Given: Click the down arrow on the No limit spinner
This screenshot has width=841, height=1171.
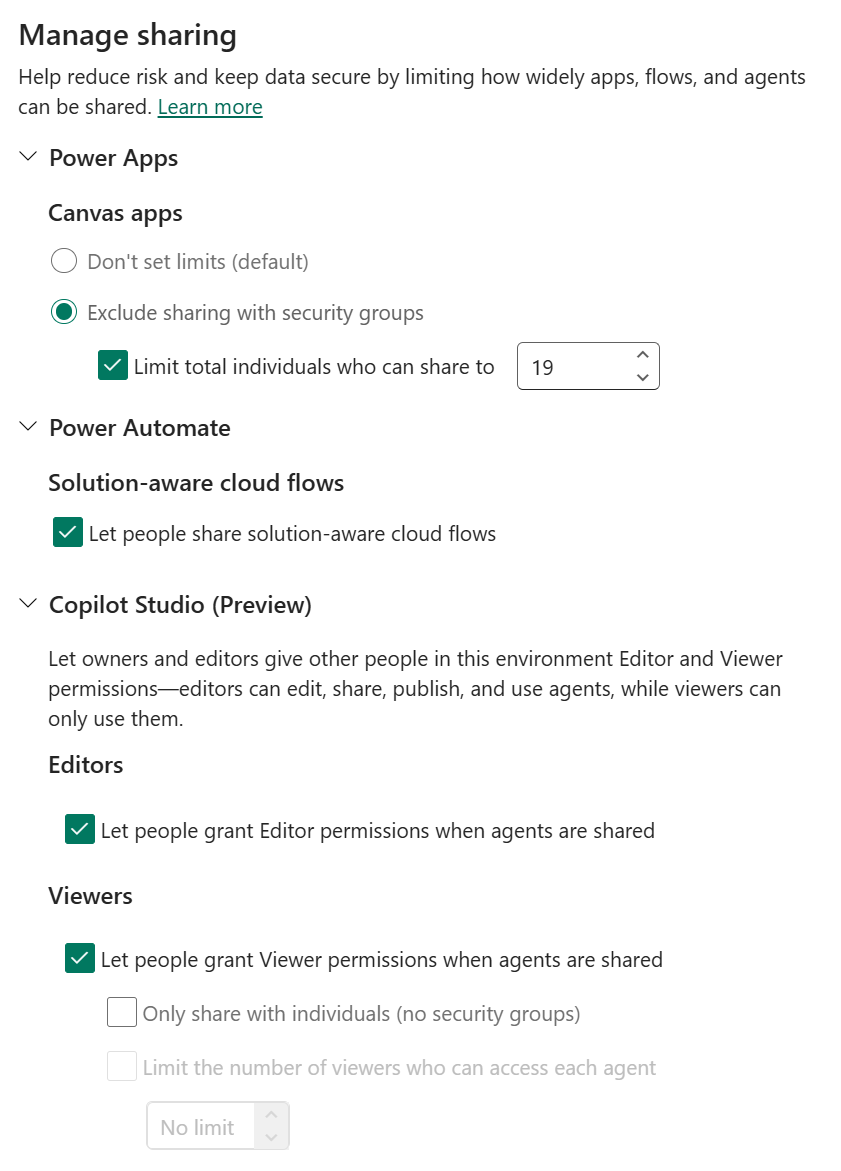Looking at the screenshot, I should (x=271, y=1138).
